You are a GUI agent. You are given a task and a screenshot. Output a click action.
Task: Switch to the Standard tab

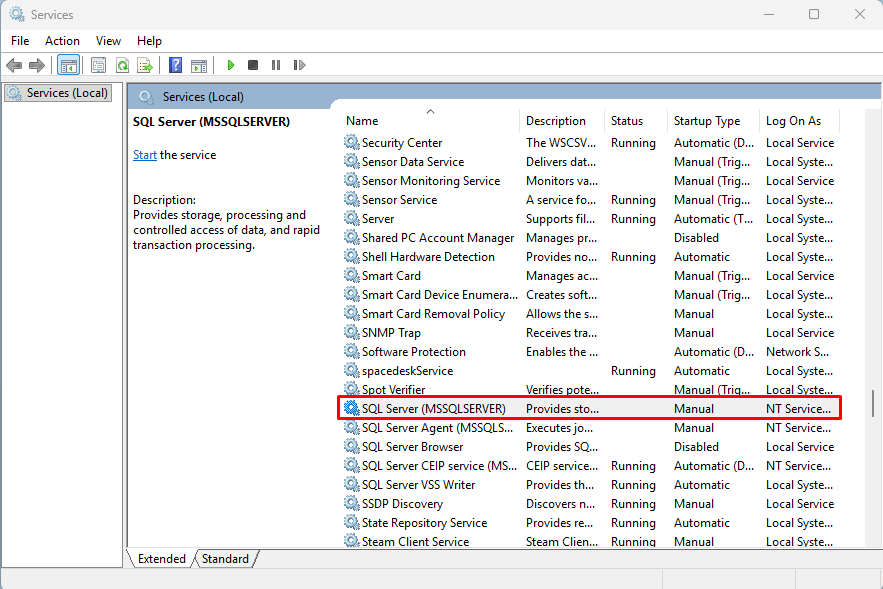click(x=225, y=559)
